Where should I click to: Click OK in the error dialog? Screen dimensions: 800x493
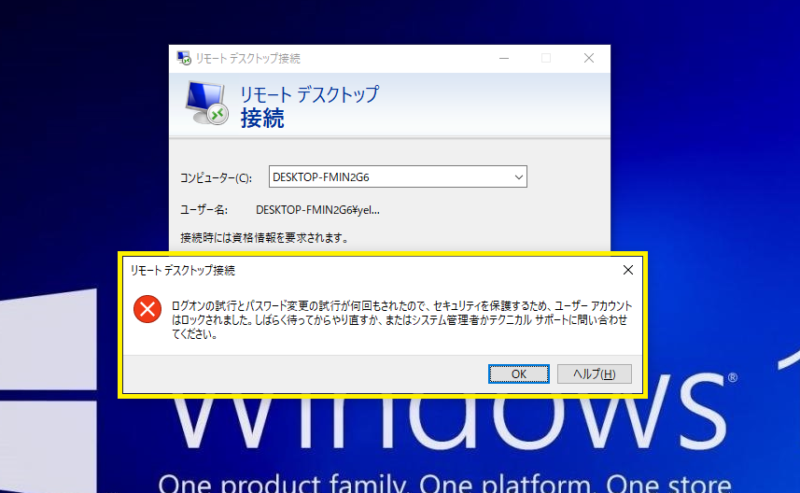518,373
